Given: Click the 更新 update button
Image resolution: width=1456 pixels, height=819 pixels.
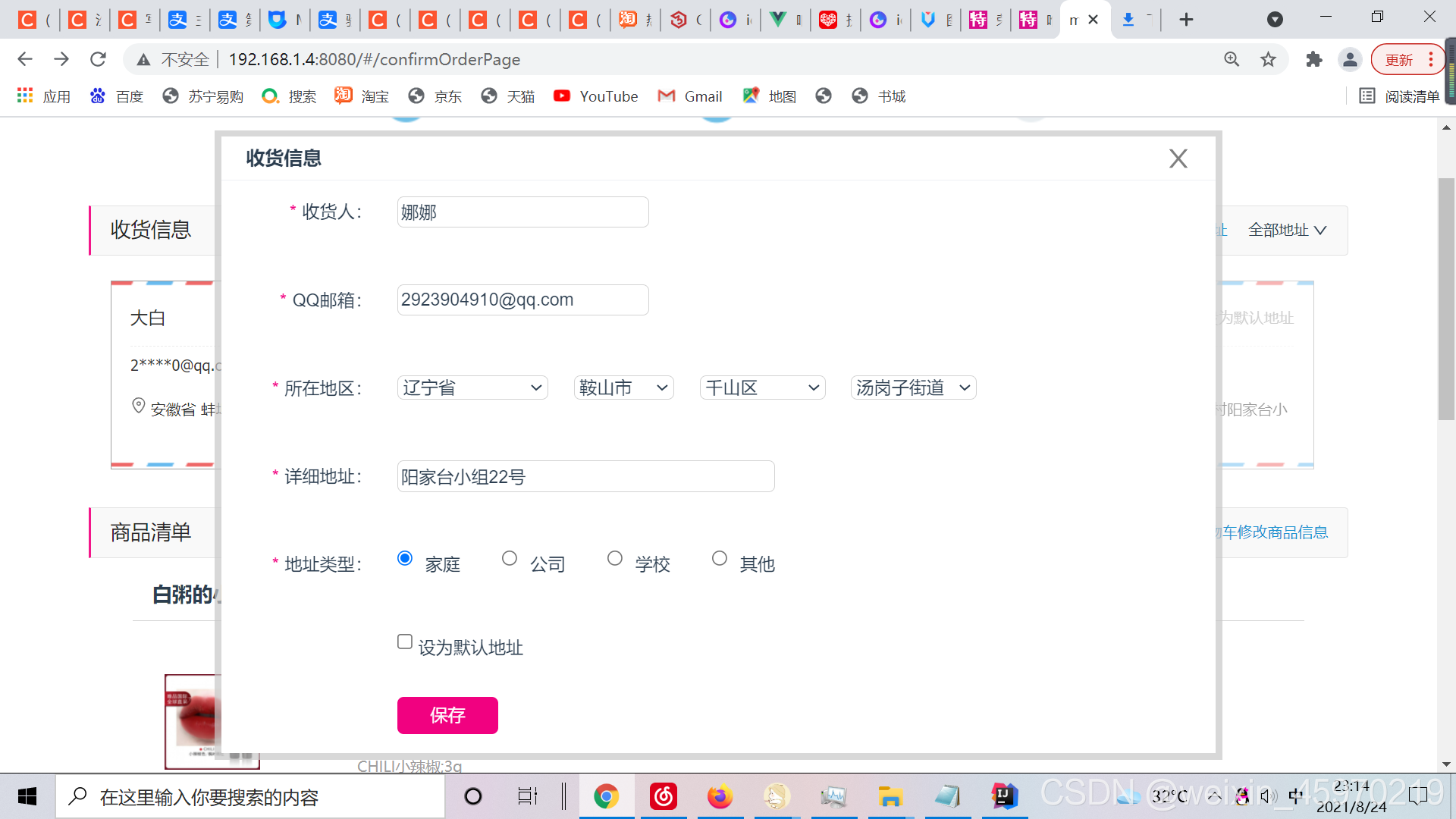Looking at the screenshot, I should tap(1399, 59).
